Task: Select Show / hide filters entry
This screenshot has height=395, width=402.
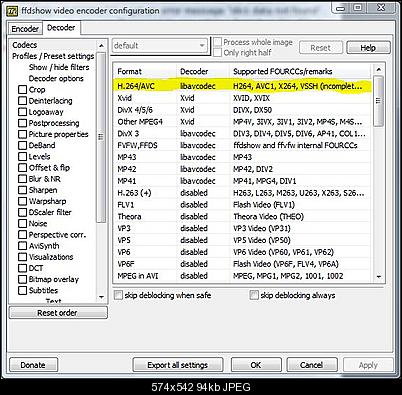Action: point(59,67)
